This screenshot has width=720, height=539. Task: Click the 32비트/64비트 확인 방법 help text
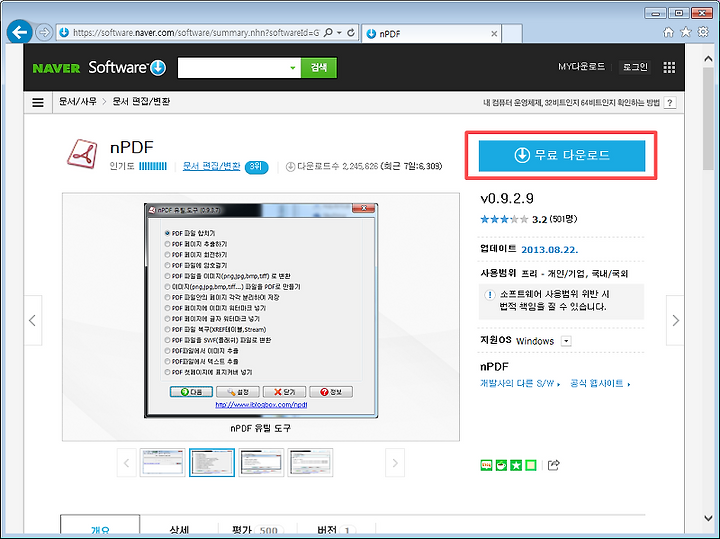click(x=571, y=103)
